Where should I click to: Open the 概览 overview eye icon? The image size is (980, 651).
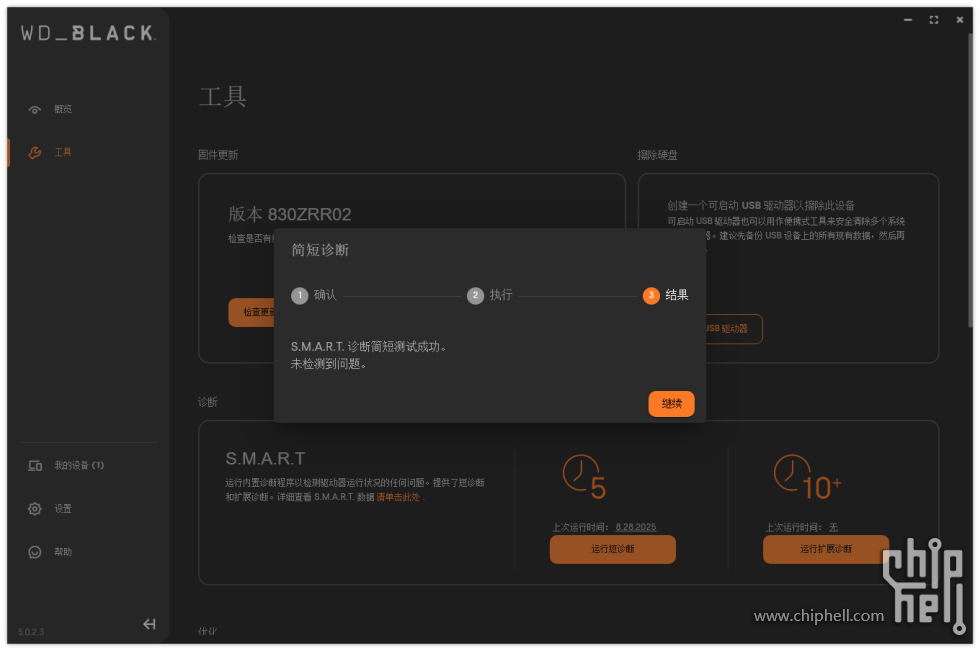[35, 110]
